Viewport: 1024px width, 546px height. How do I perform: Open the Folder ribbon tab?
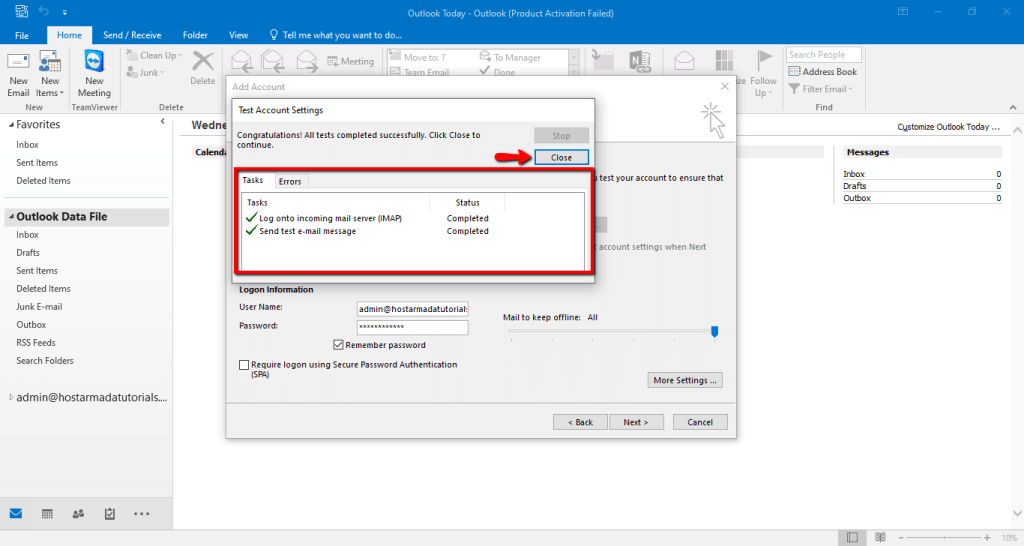(195, 35)
